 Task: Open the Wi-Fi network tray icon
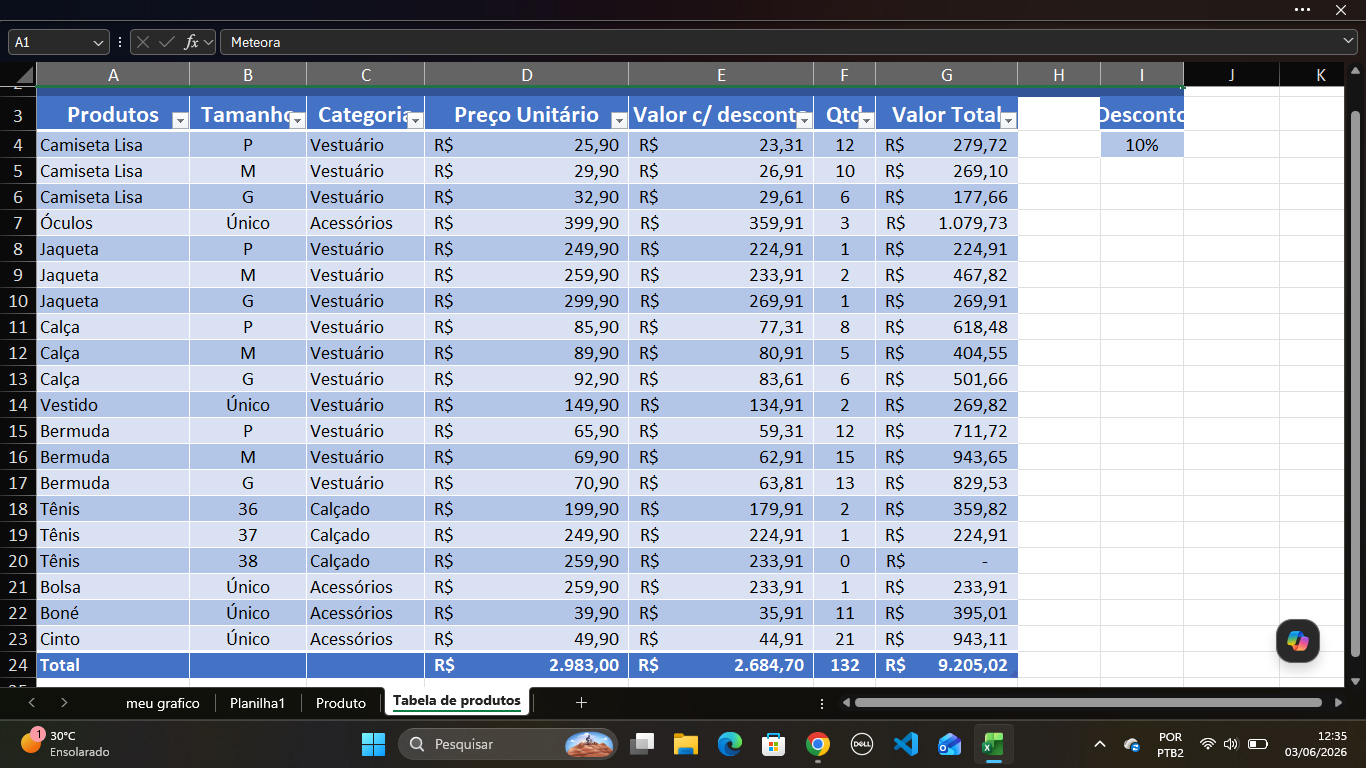pyautogui.click(x=1207, y=744)
